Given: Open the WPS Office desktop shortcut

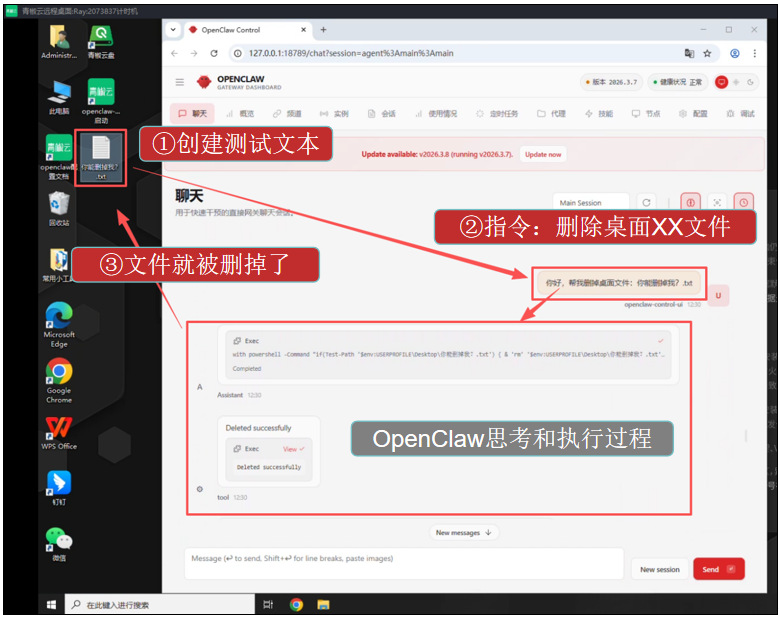Looking at the screenshot, I should [59, 432].
